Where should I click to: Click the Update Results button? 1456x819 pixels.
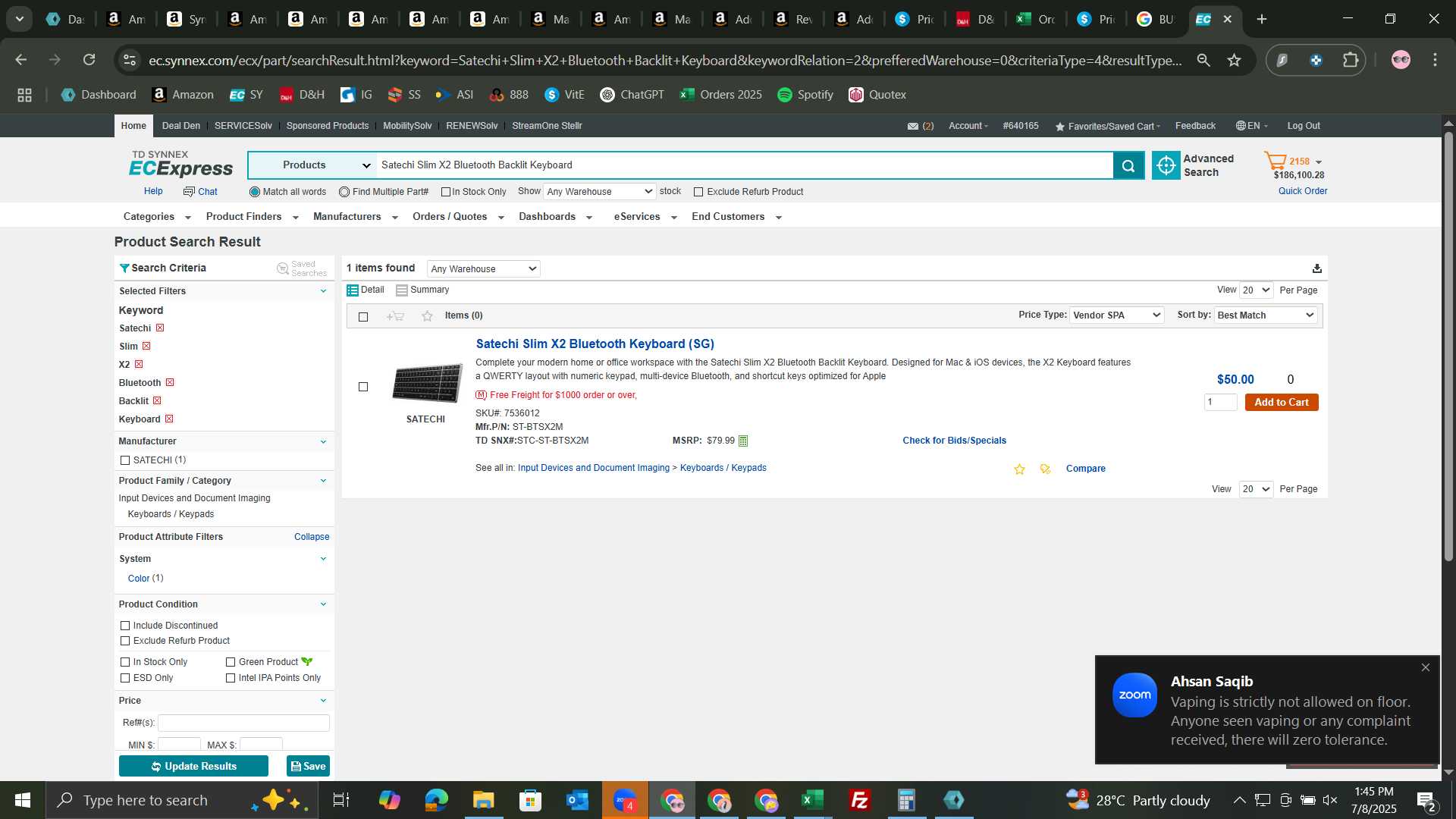pyautogui.click(x=193, y=767)
